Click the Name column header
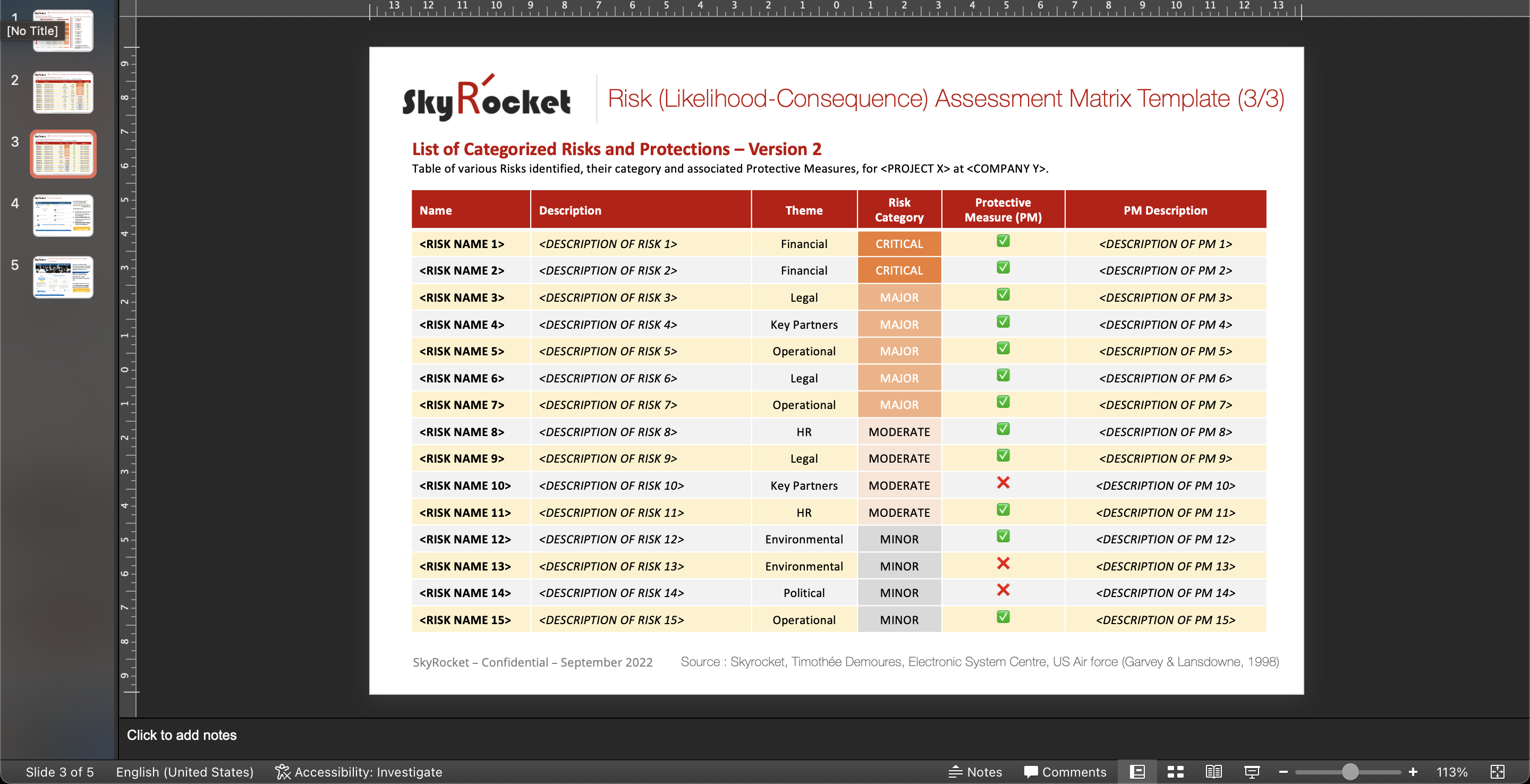1530x784 pixels. [471, 210]
